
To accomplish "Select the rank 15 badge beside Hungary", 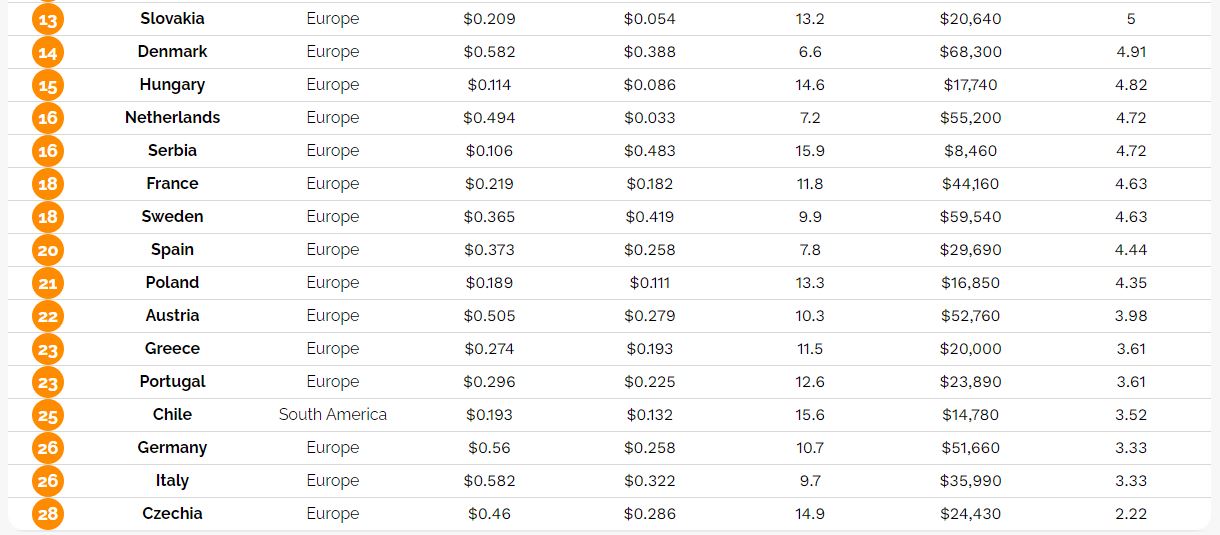I will click(x=47, y=86).
